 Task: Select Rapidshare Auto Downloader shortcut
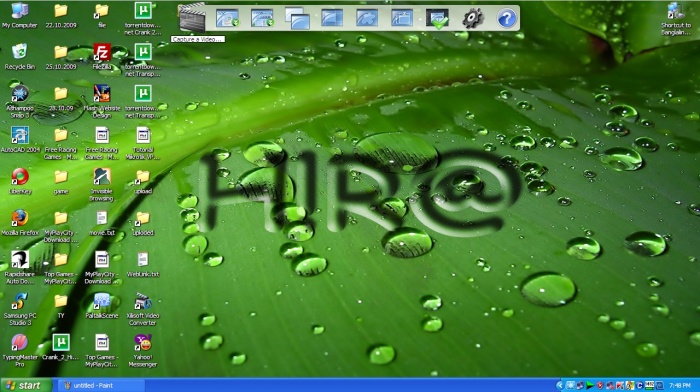(x=19, y=268)
